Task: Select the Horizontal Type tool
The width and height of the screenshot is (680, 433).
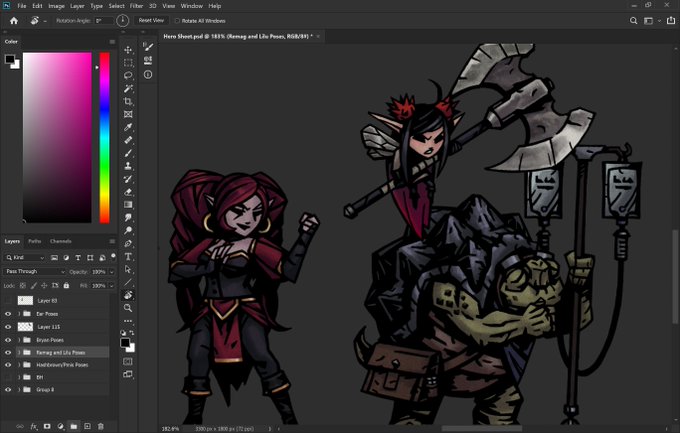Action: (128, 256)
